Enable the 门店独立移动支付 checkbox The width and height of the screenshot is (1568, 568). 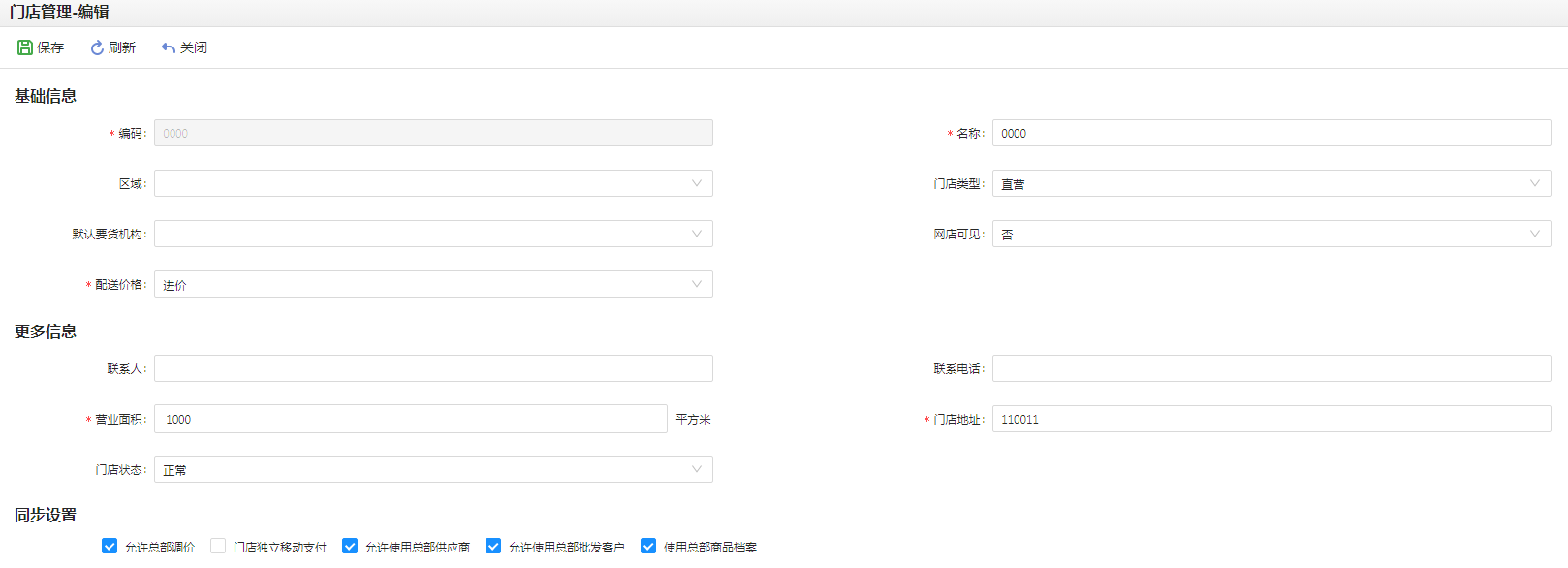point(218,547)
